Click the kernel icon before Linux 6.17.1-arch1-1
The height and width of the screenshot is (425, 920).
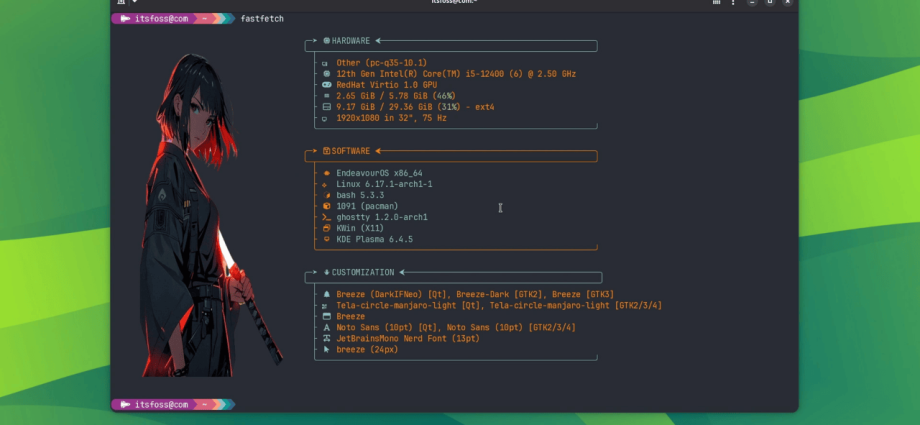[x=325, y=185]
